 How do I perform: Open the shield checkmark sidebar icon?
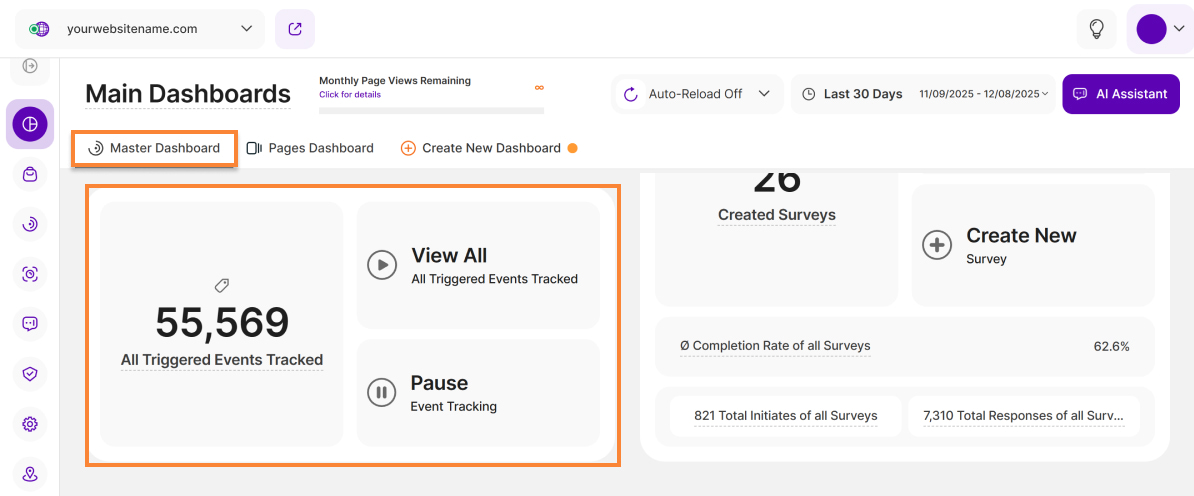30,373
